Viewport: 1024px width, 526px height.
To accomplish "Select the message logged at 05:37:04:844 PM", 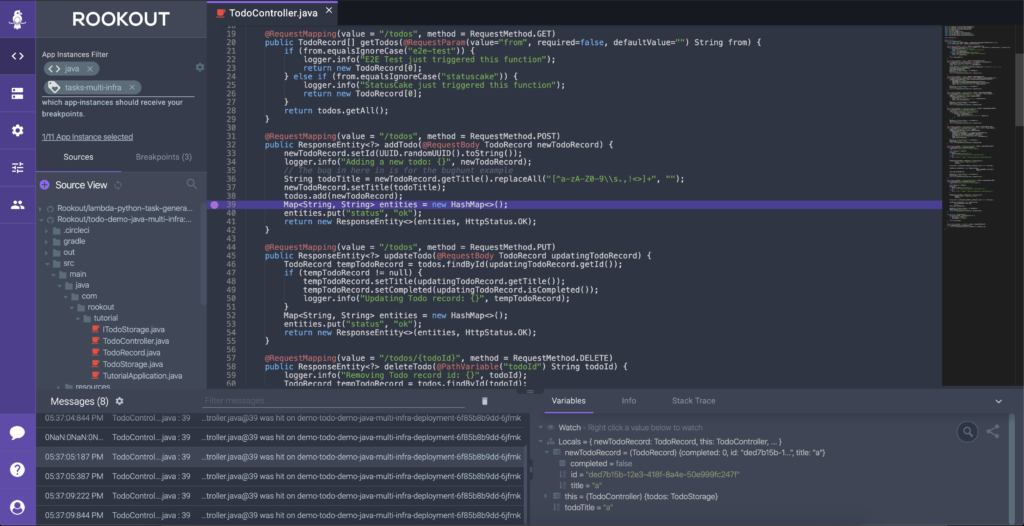I will point(280,418).
